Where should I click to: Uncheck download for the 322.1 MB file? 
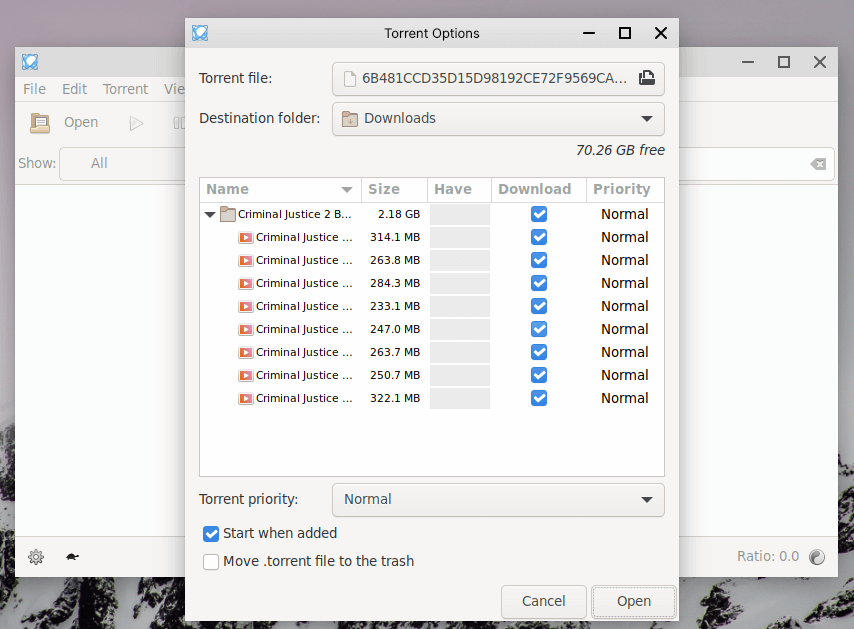539,398
